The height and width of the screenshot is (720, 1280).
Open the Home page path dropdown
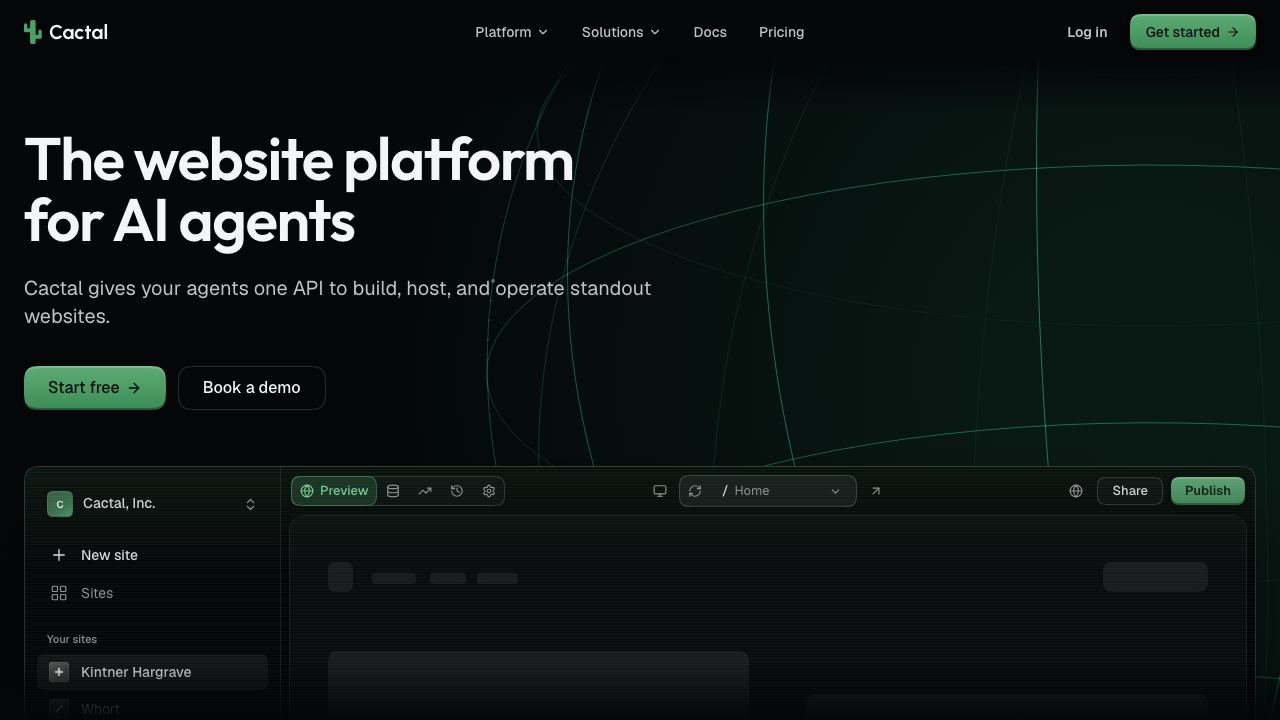pyautogui.click(x=782, y=491)
